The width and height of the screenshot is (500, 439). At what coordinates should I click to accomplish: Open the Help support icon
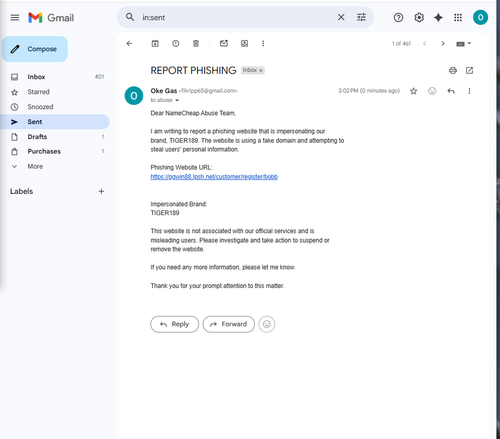(x=398, y=17)
